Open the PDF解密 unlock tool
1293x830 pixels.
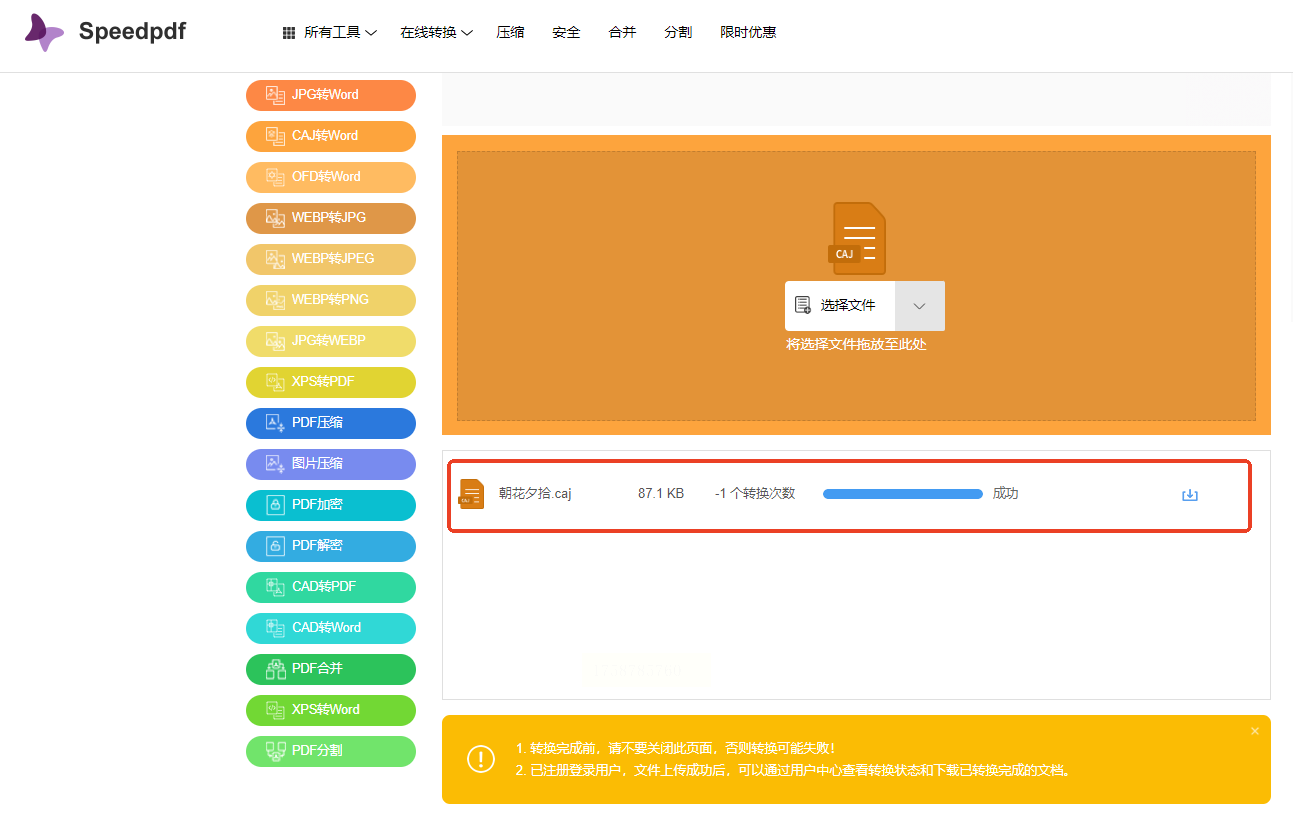(x=330, y=546)
